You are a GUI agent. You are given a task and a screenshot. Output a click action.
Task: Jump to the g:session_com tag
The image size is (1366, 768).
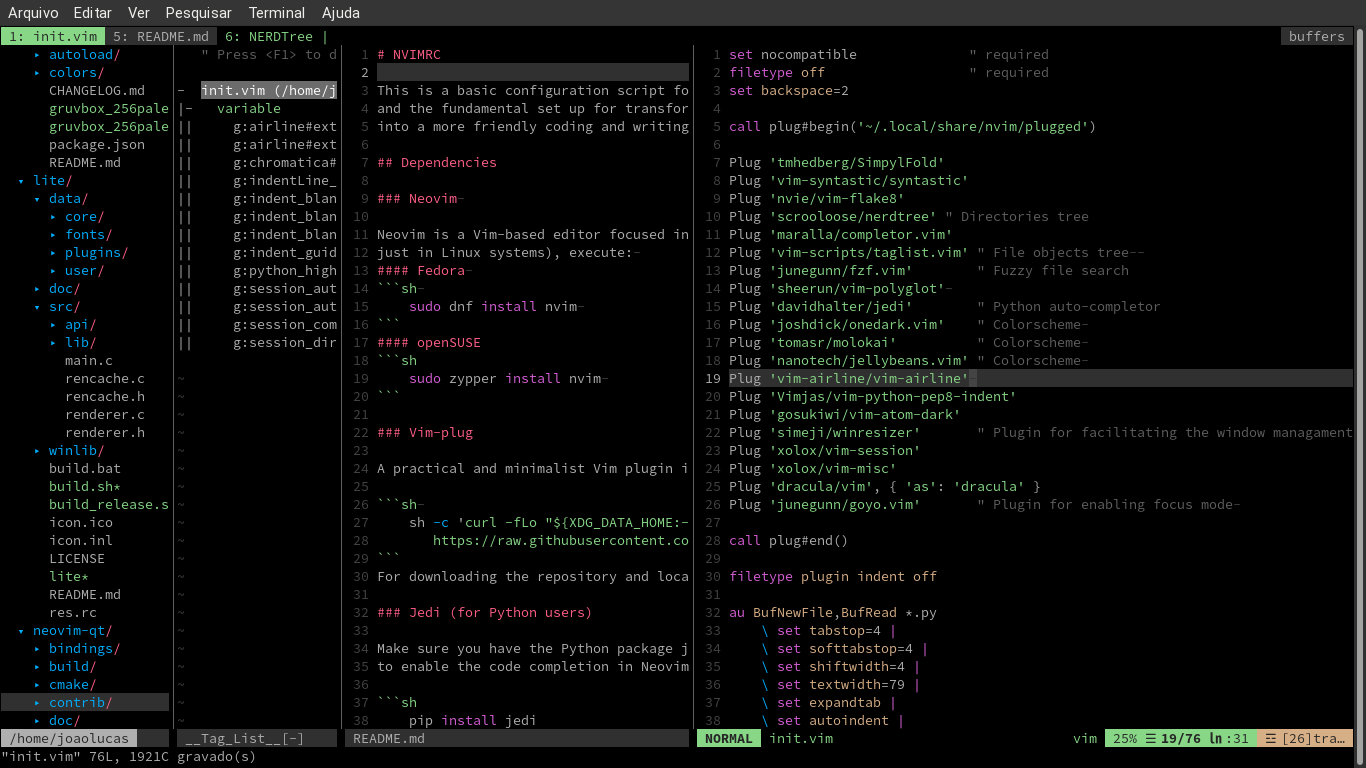[285, 324]
